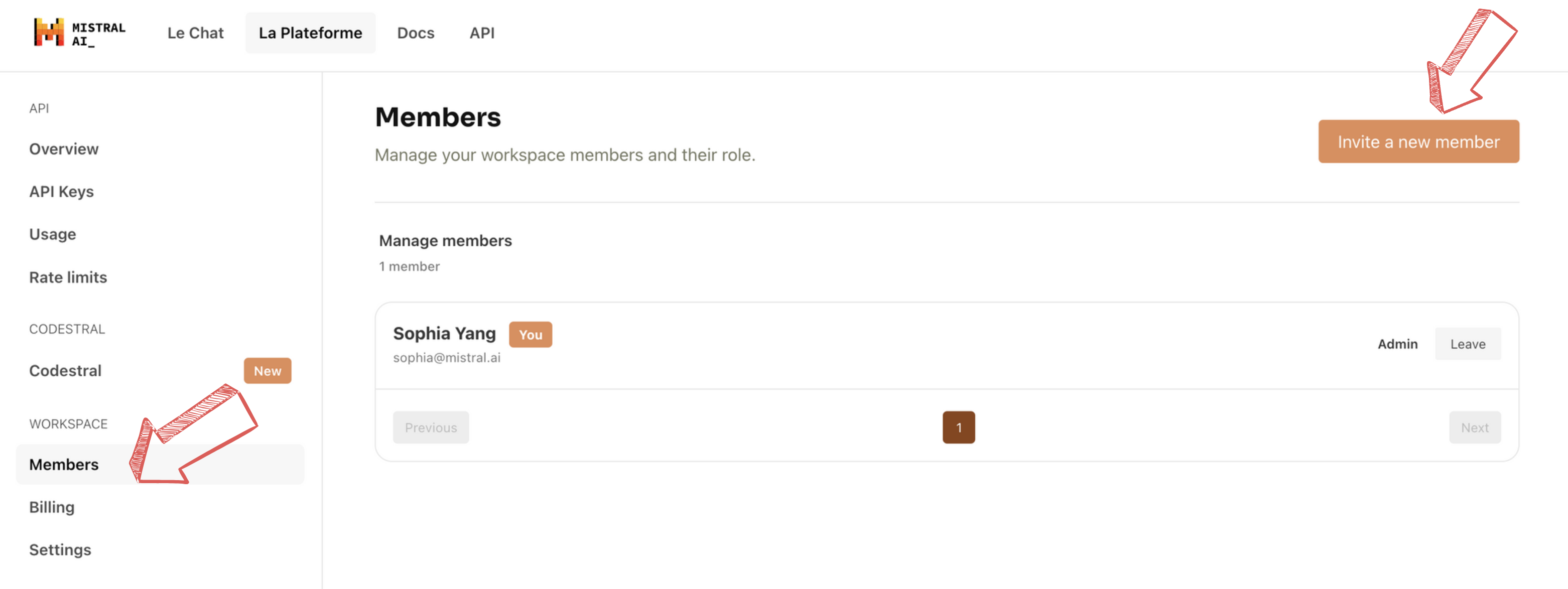Image resolution: width=1568 pixels, height=589 pixels.
Task: Open the Overview sidebar item
Action: 64,149
